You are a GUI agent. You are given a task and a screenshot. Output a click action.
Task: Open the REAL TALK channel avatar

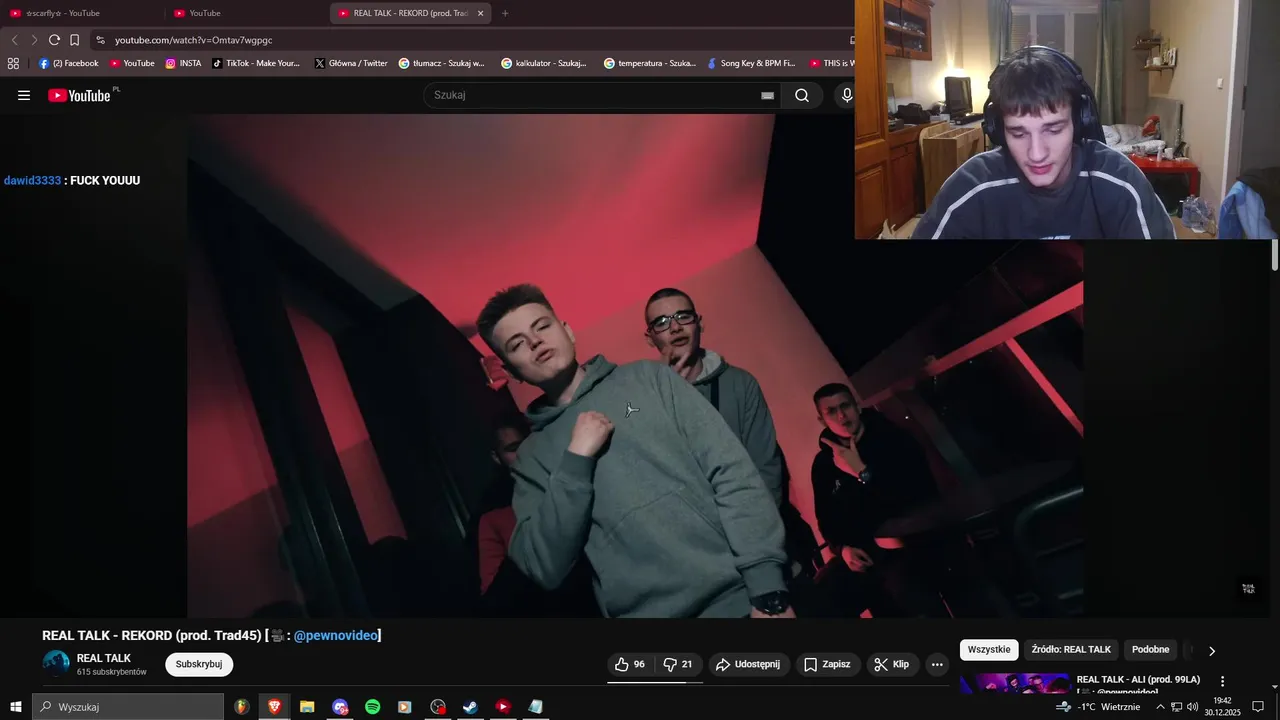click(56, 664)
